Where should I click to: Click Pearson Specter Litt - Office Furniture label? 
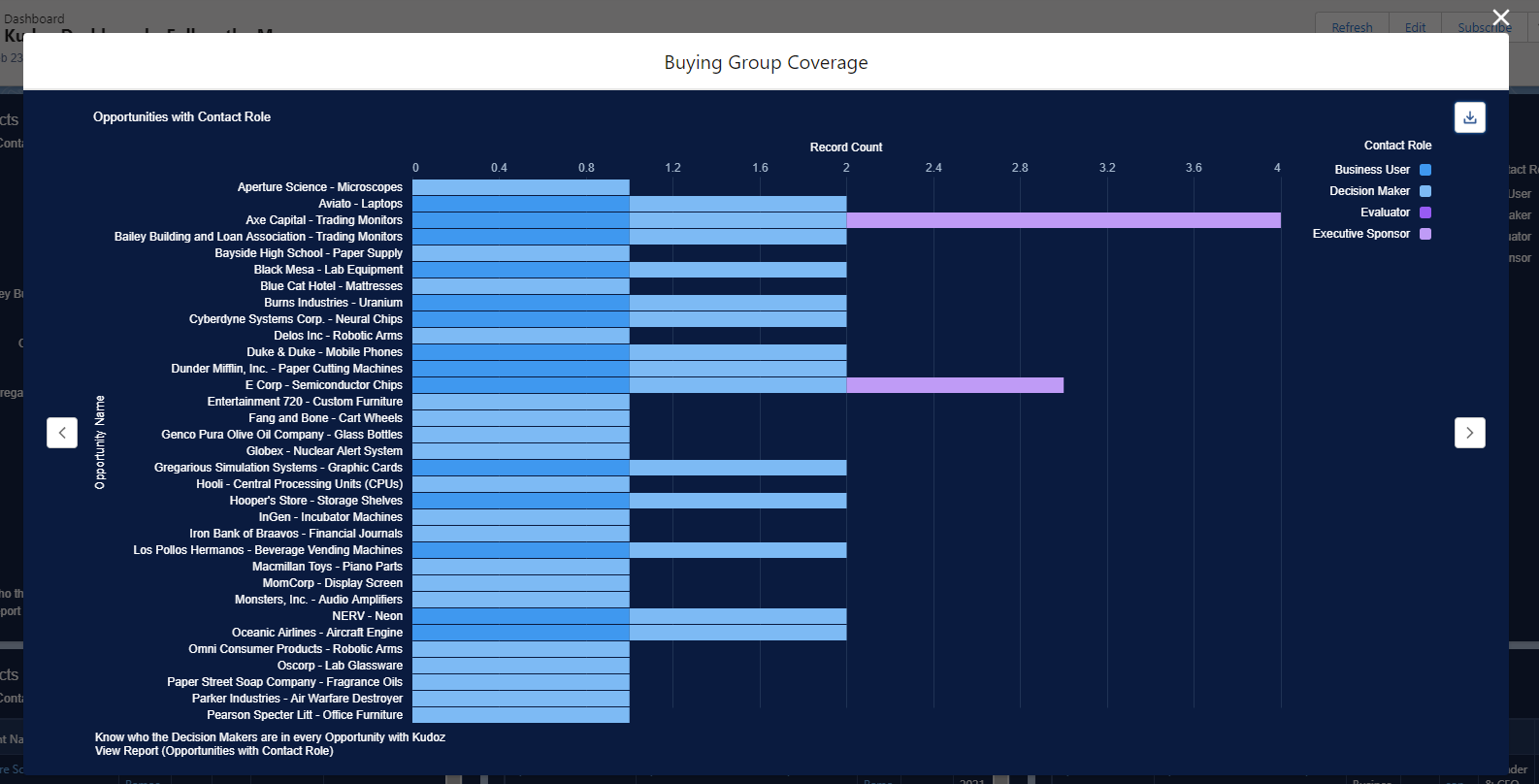[x=305, y=715]
